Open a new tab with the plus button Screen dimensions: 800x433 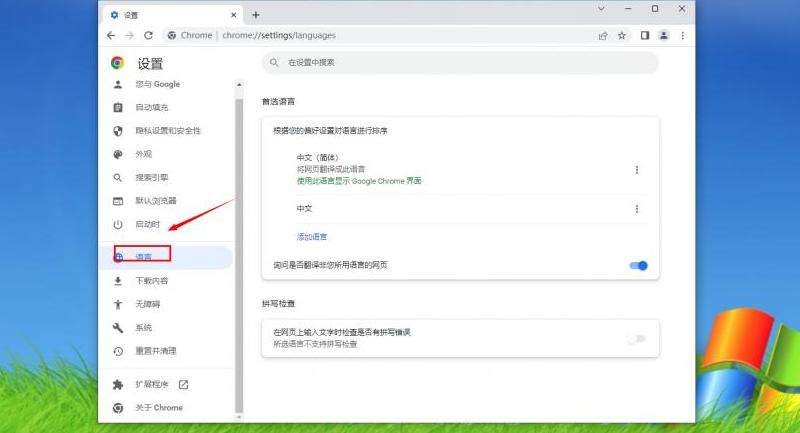(x=256, y=15)
